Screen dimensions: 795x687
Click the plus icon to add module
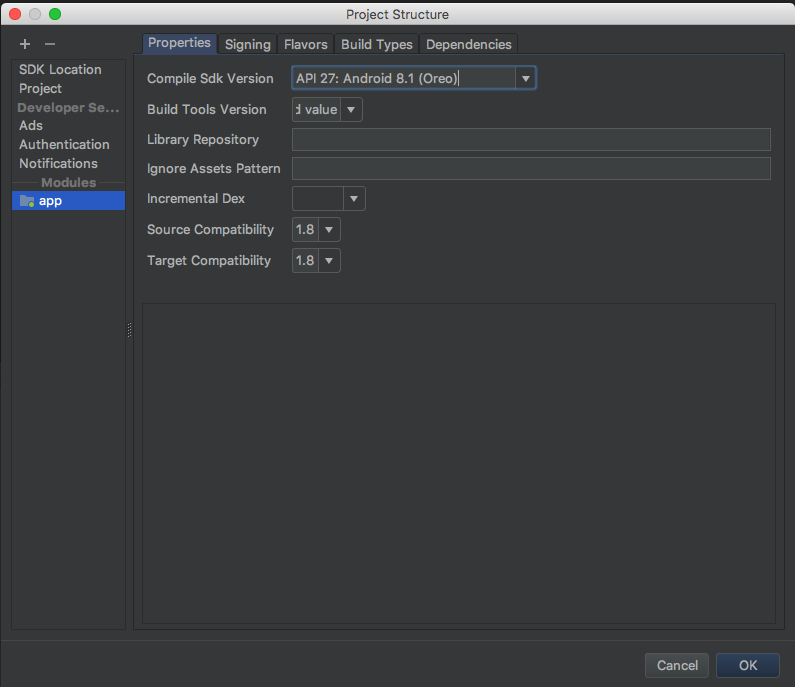pos(25,44)
